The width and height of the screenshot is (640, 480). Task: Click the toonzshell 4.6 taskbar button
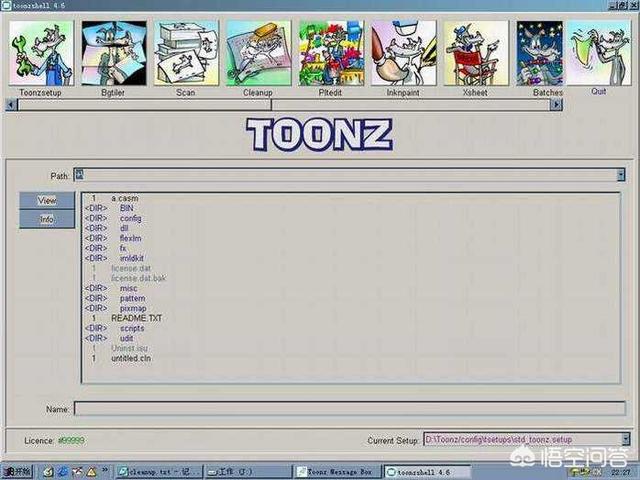427,471
